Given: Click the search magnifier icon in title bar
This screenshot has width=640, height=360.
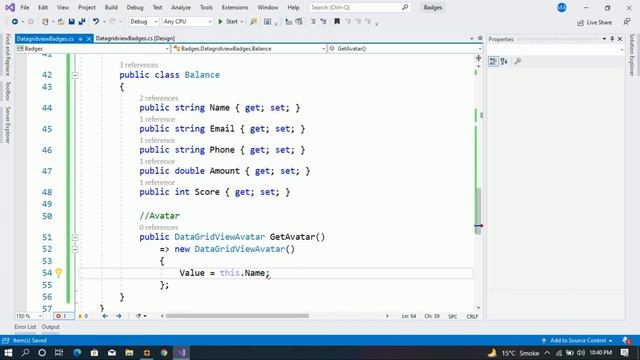Looking at the screenshot, I should [x=405, y=7].
